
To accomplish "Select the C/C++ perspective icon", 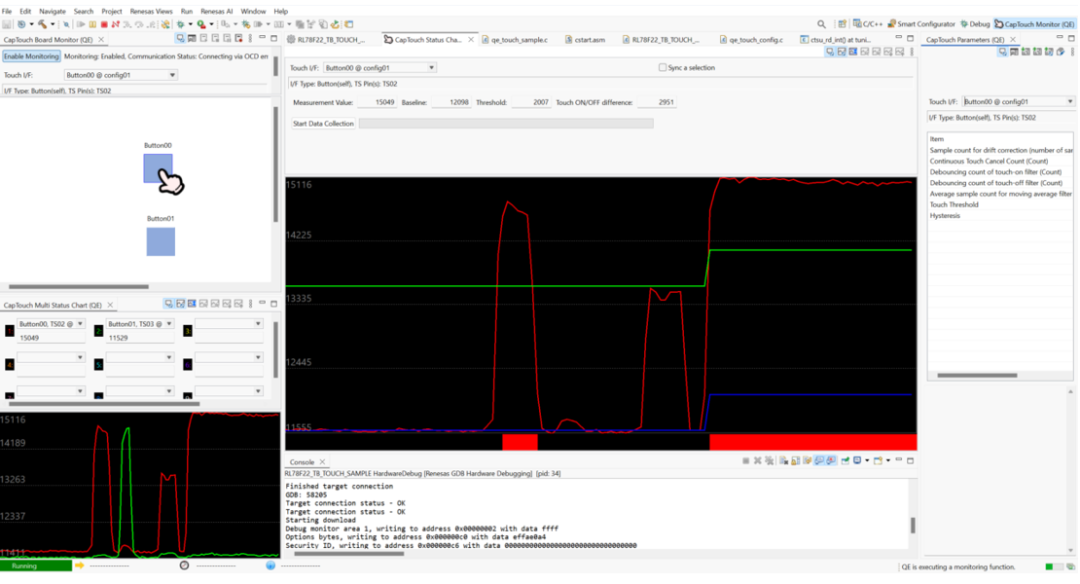I will 868,24.
